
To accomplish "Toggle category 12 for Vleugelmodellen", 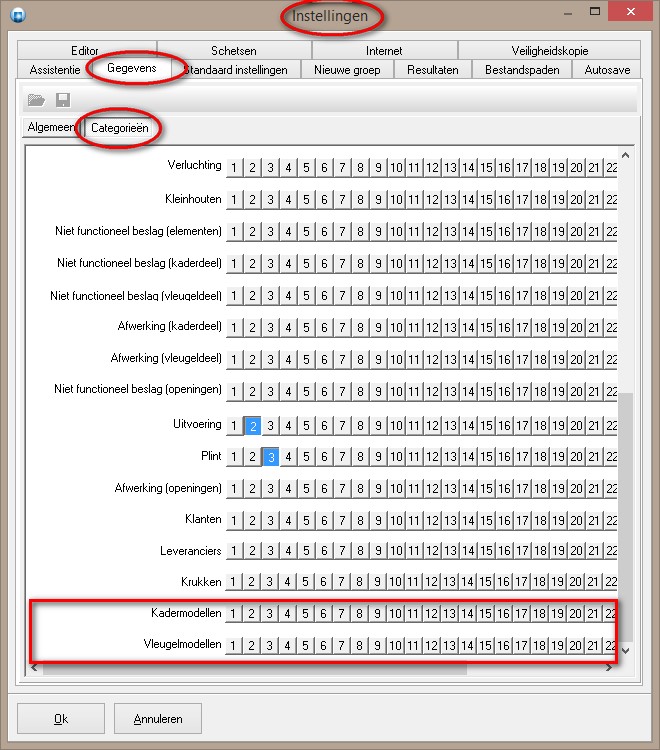I will [431, 645].
